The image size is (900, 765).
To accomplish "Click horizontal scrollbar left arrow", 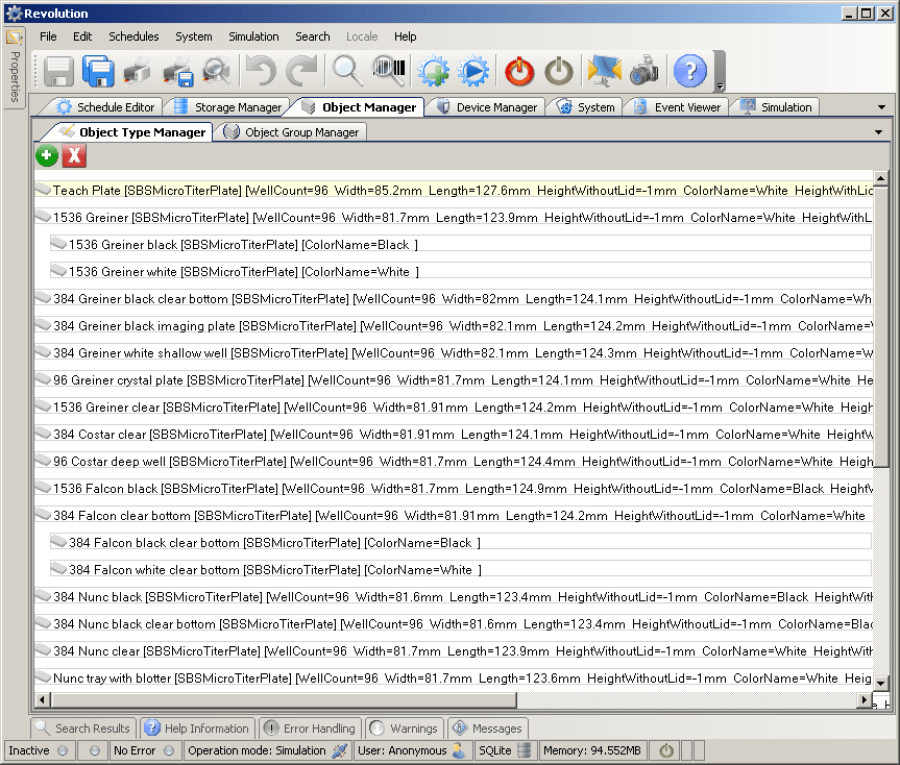I will click(42, 700).
